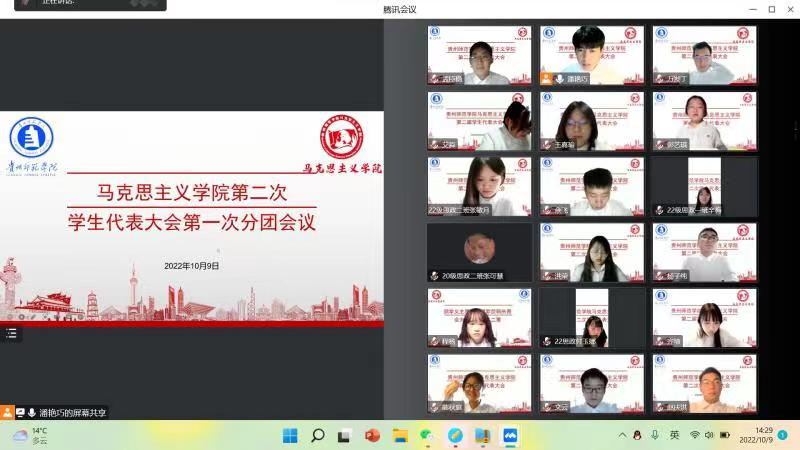Select the narrow video tile labeled 22级思政一班
Image resolution: width=800 pixels, height=450 pixels.
[705, 187]
